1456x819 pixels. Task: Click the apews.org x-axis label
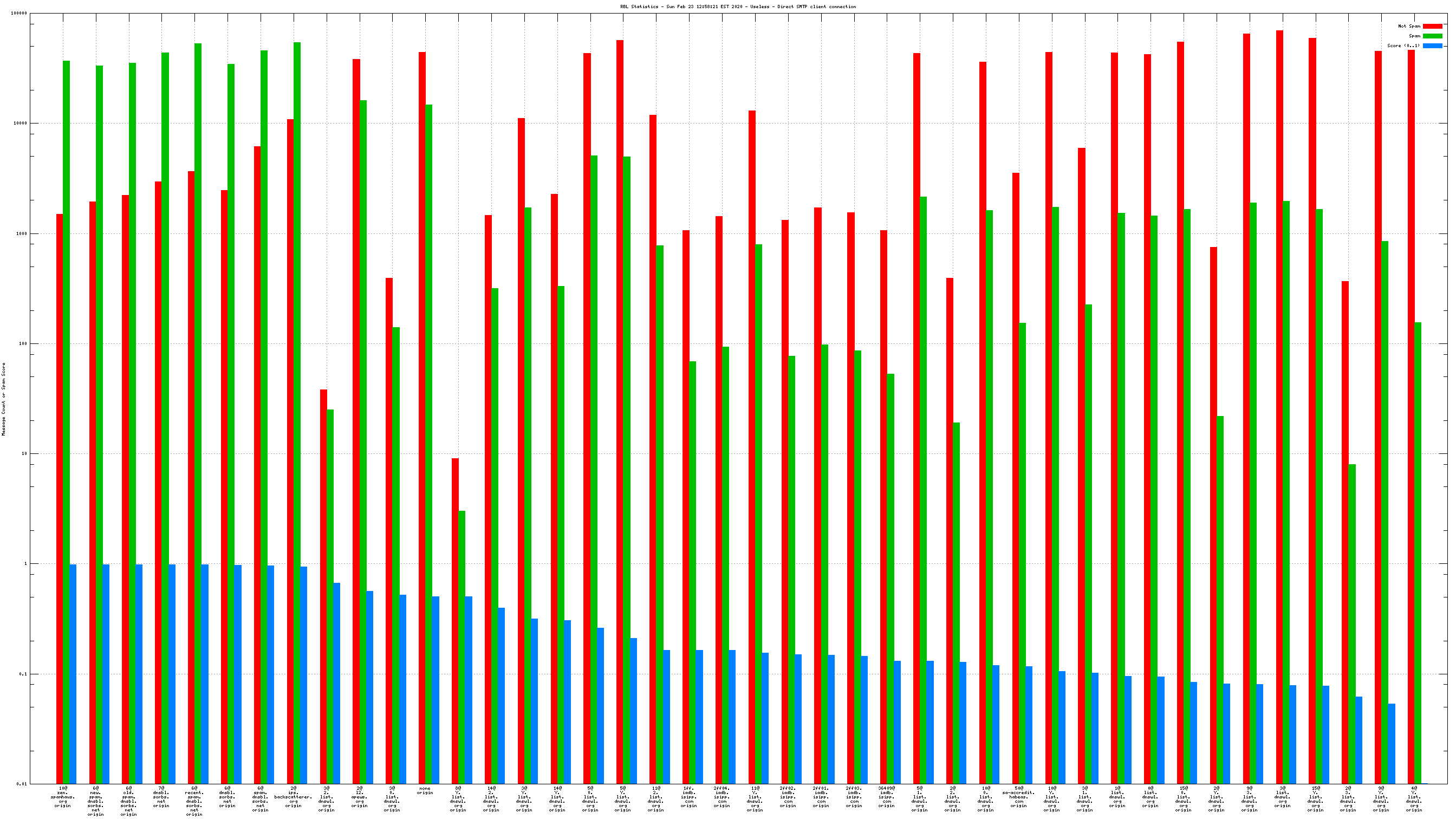(360, 796)
